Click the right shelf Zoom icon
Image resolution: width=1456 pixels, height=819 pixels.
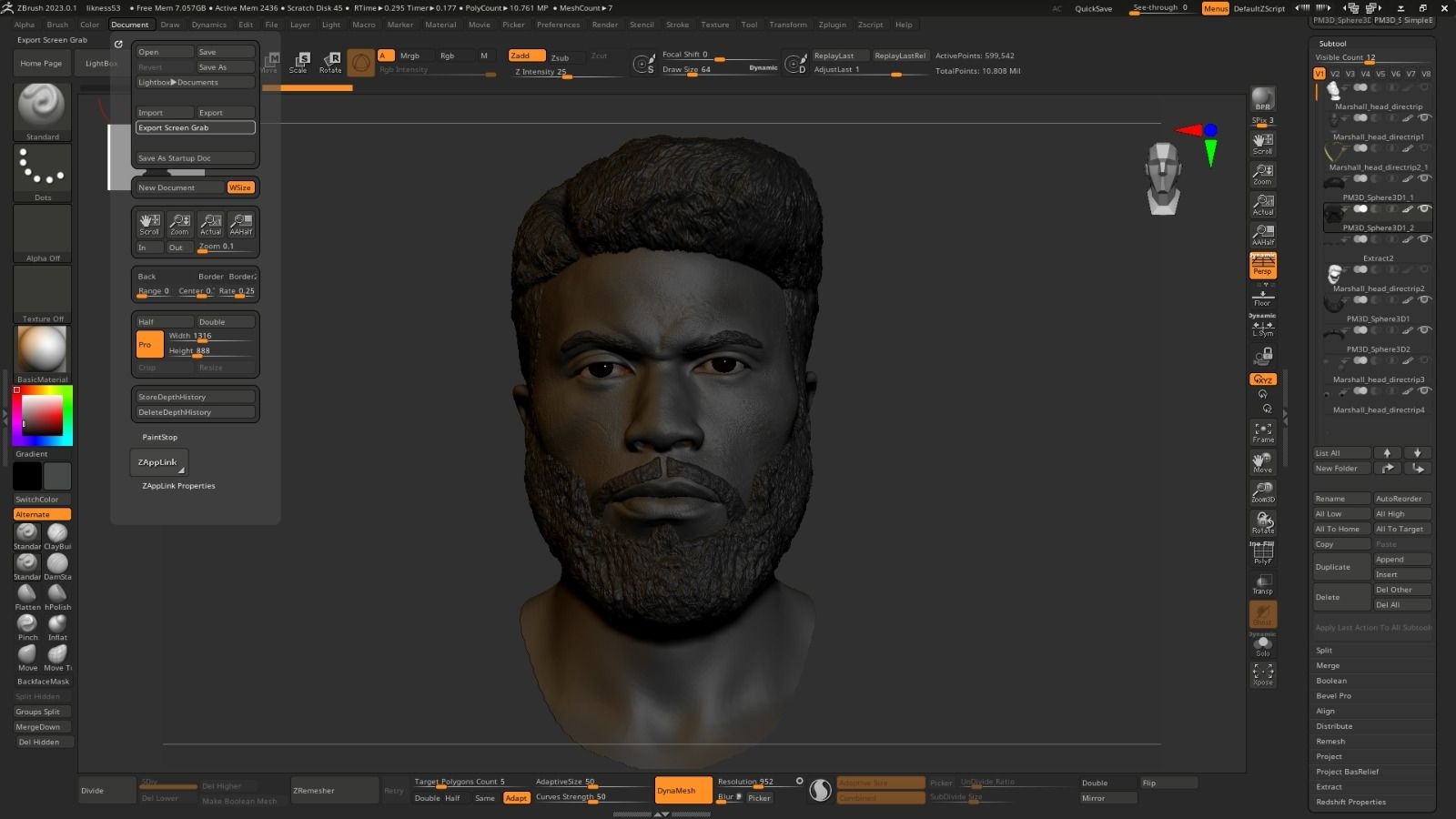pos(1263,173)
